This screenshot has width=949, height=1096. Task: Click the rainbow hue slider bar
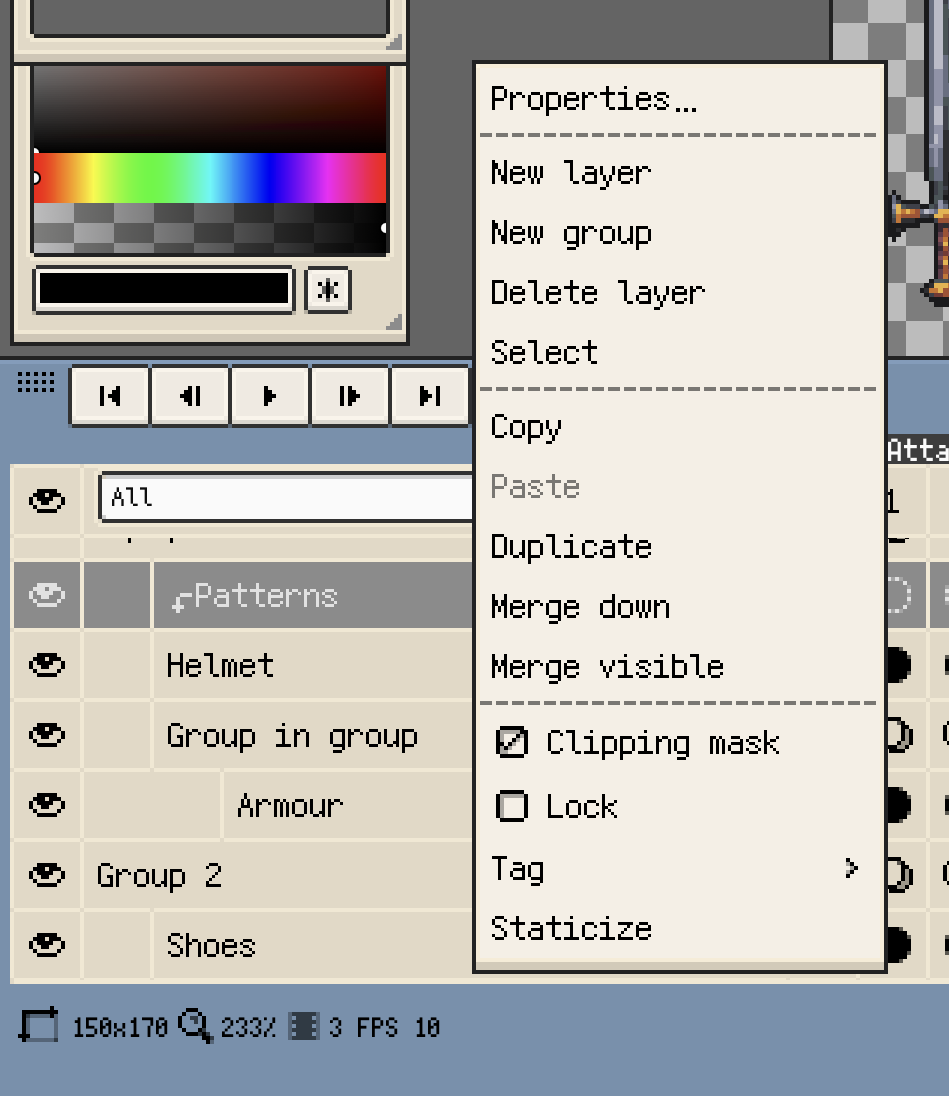[x=210, y=178]
